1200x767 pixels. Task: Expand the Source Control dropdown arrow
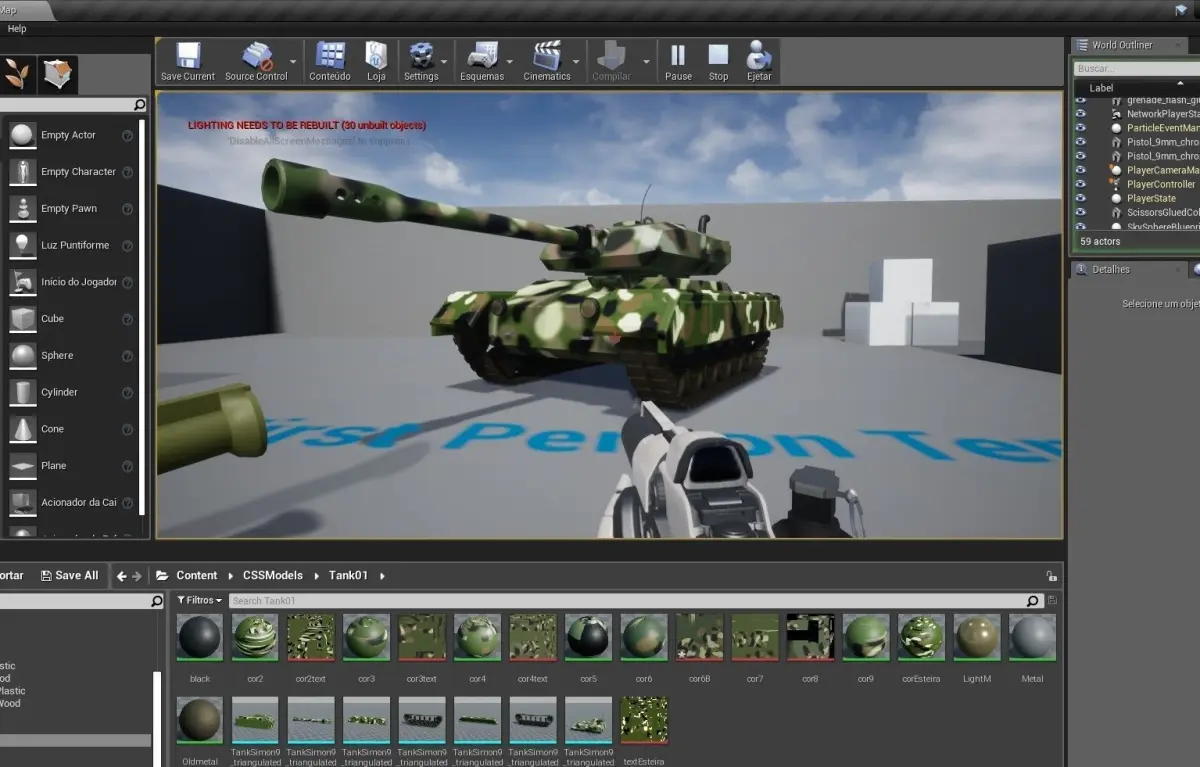coord(293,62)
